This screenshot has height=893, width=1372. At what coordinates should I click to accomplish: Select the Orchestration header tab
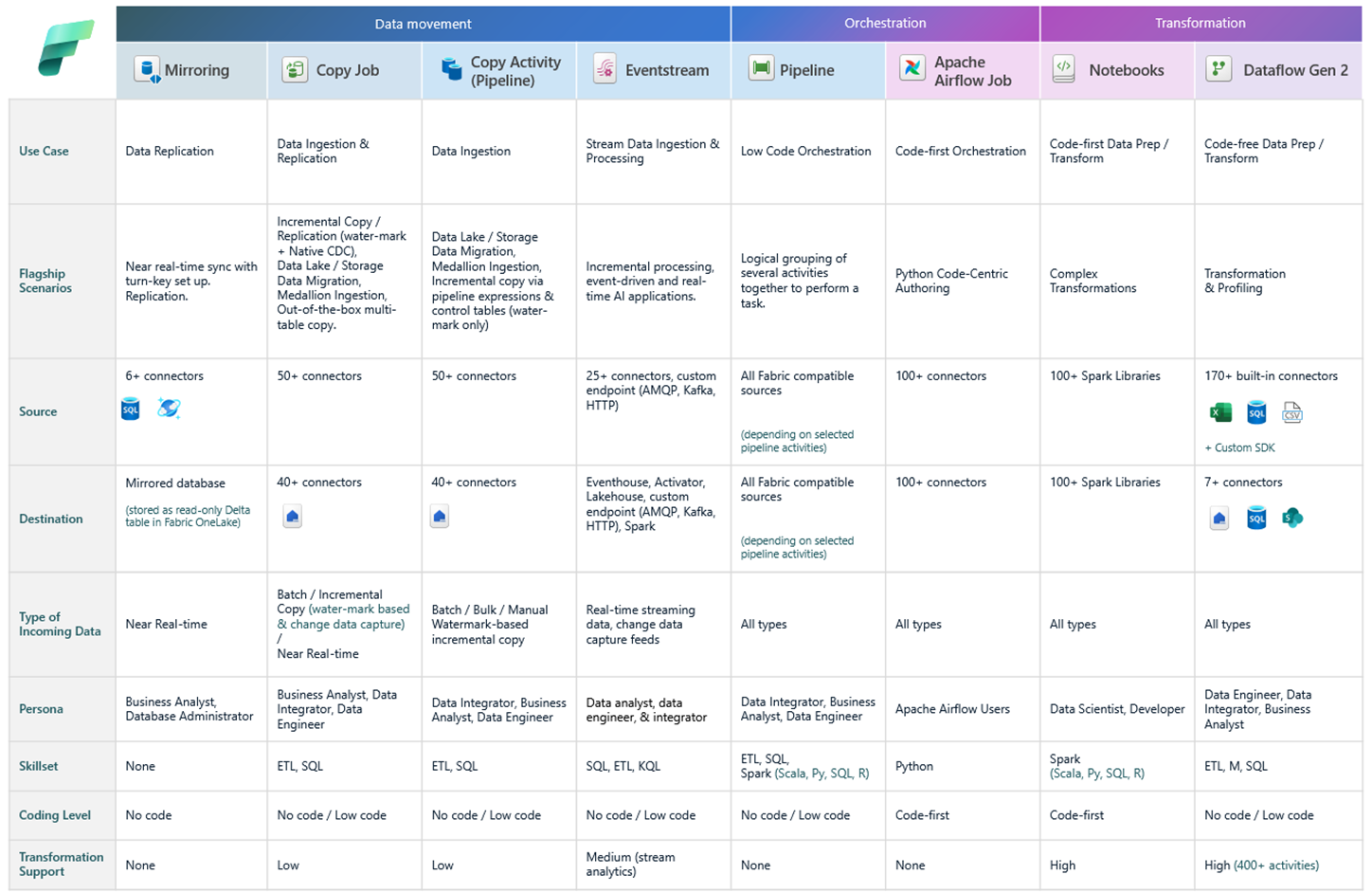[x=885, y=23]
